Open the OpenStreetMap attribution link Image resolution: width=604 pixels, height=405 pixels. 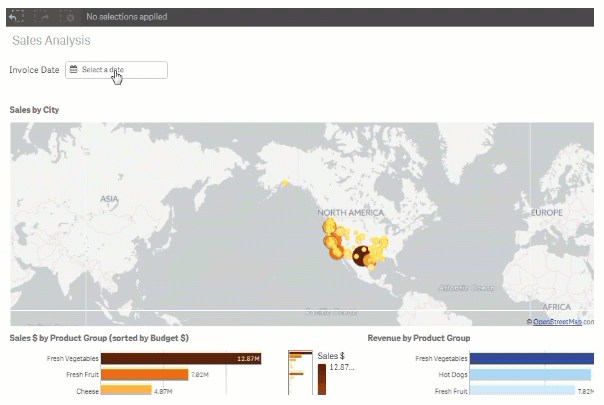[x=557, y=321]
